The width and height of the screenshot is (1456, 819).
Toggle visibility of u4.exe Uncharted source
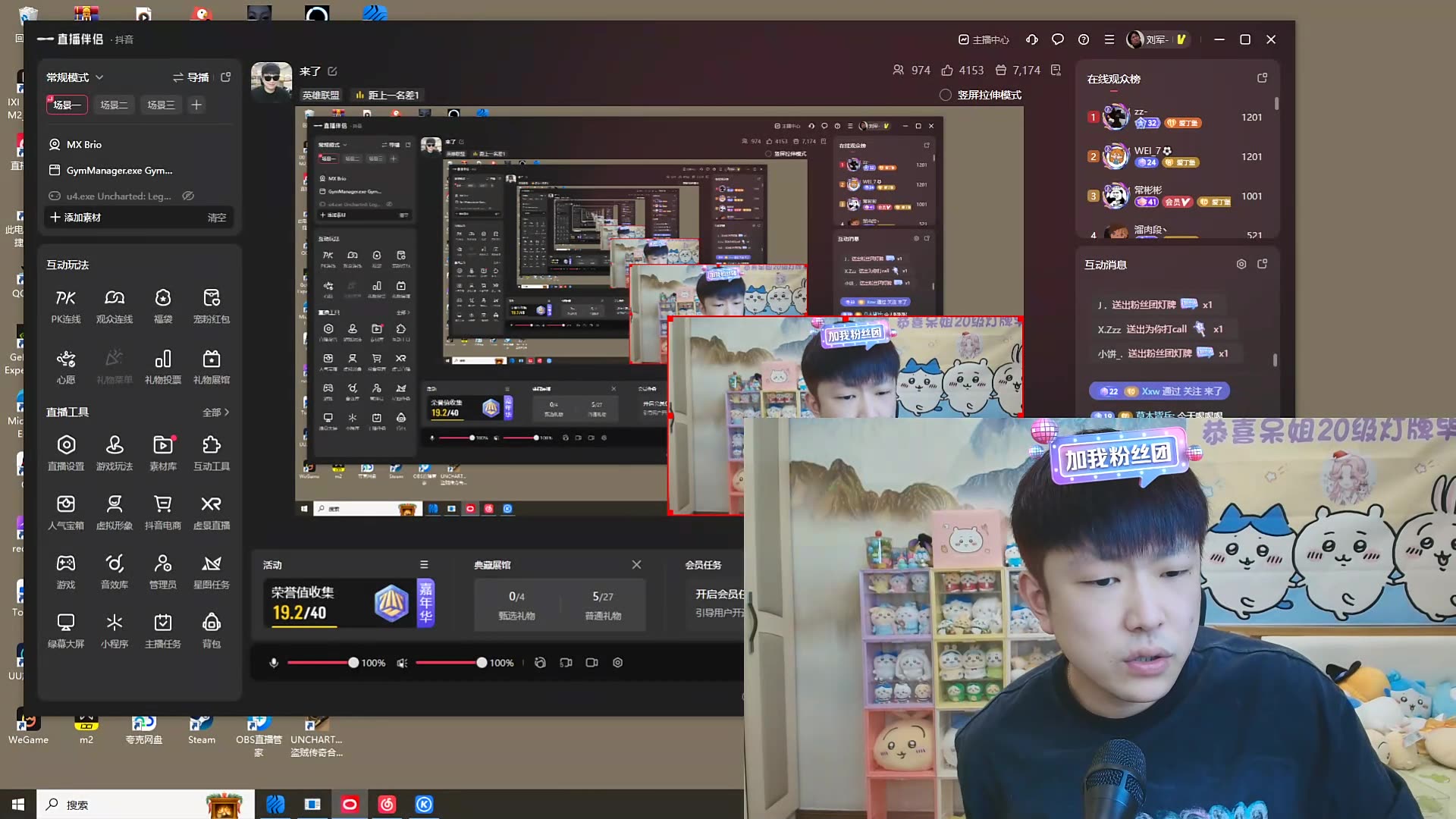pyautogui.click(x=188, y=196)
